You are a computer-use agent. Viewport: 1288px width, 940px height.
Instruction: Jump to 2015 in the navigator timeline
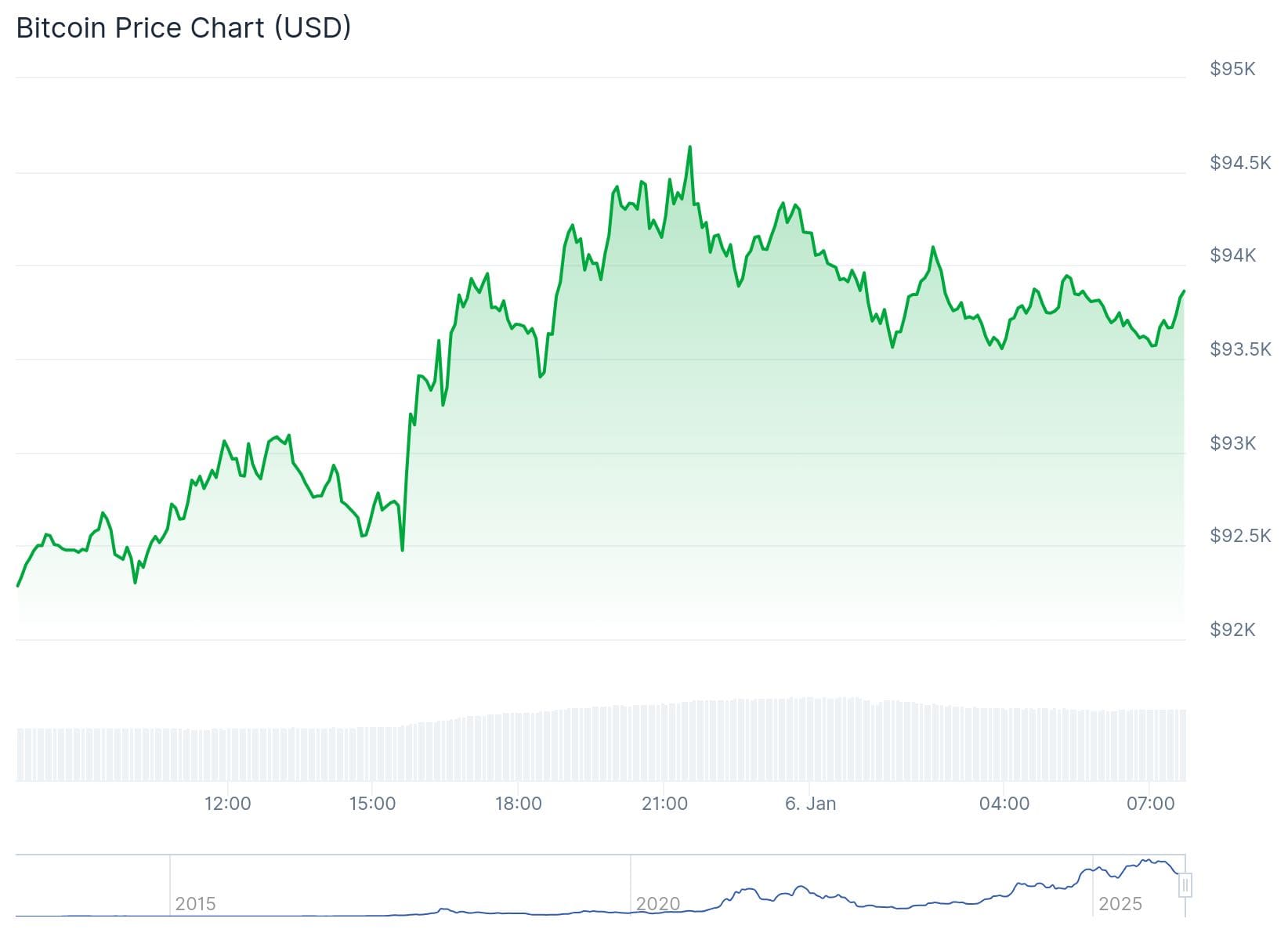195,904
